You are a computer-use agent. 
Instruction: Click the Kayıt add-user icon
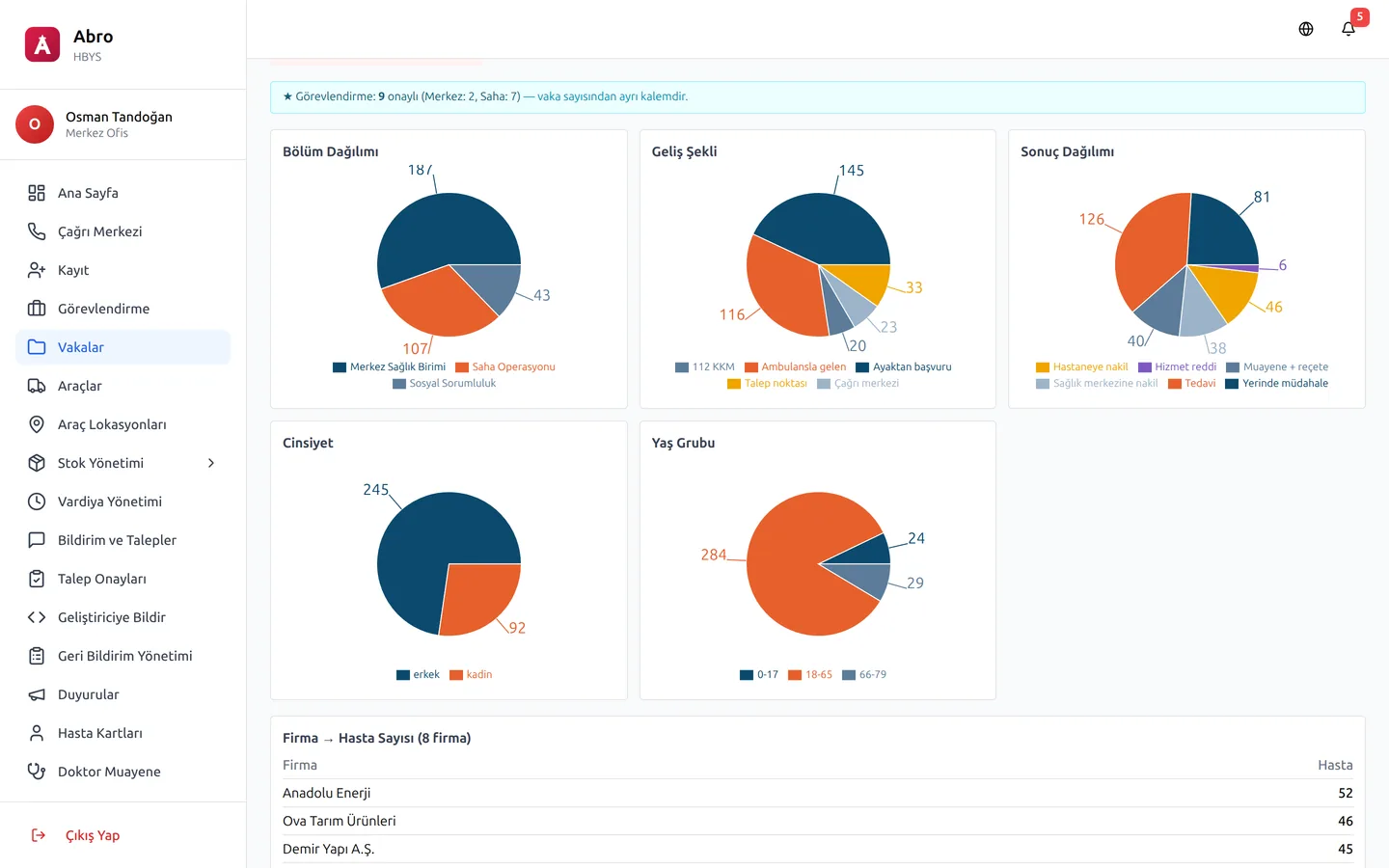point(37,270)
